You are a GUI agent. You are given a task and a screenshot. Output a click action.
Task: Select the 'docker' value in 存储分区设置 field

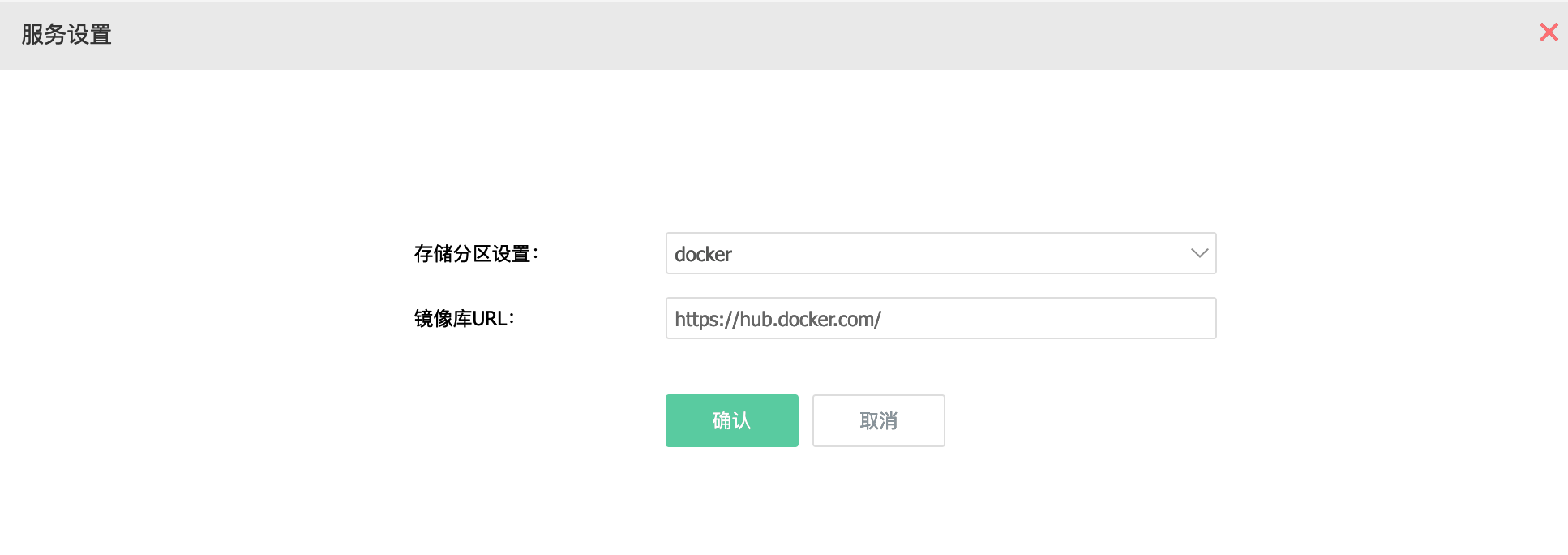click(x=703, y=254)
